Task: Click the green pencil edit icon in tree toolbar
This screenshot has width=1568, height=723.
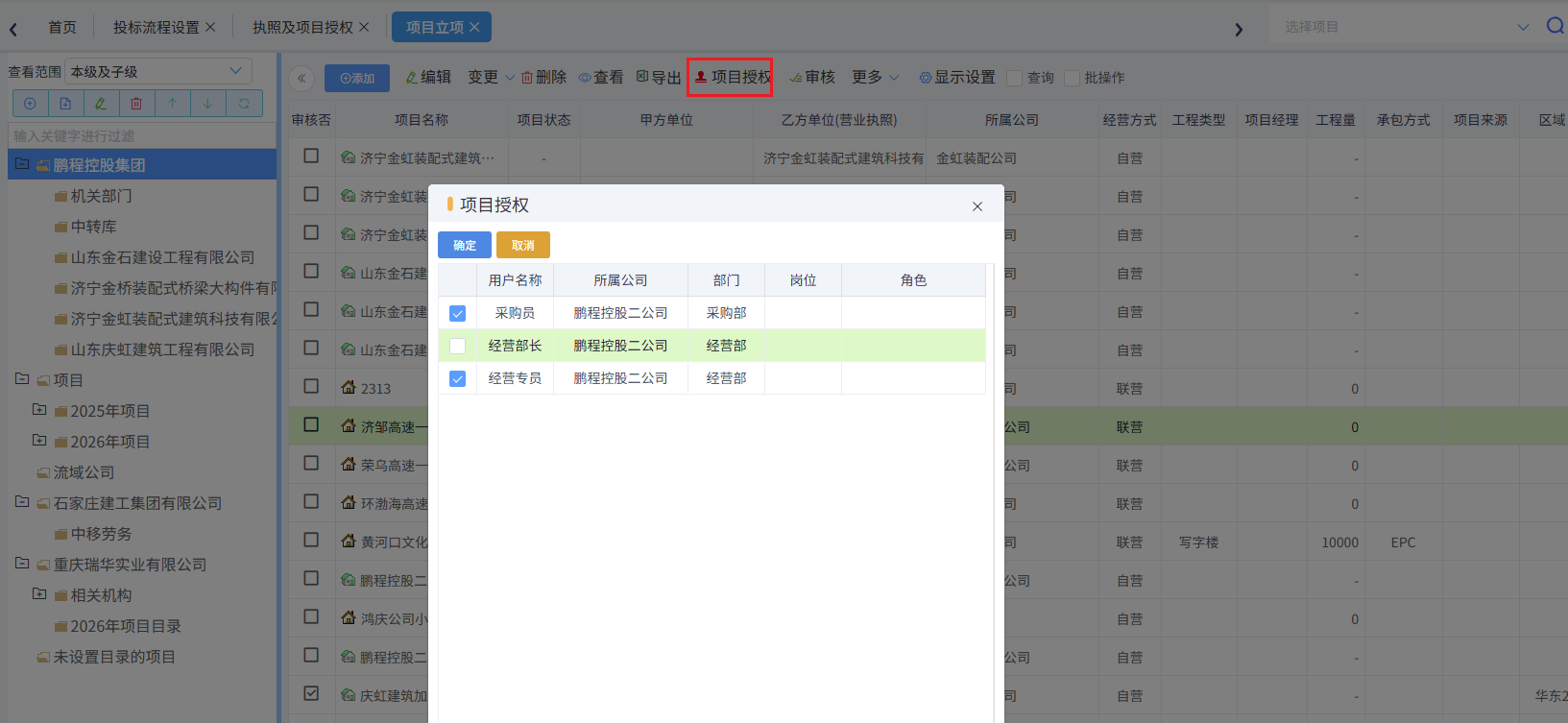Action: (x=101, y=104)
